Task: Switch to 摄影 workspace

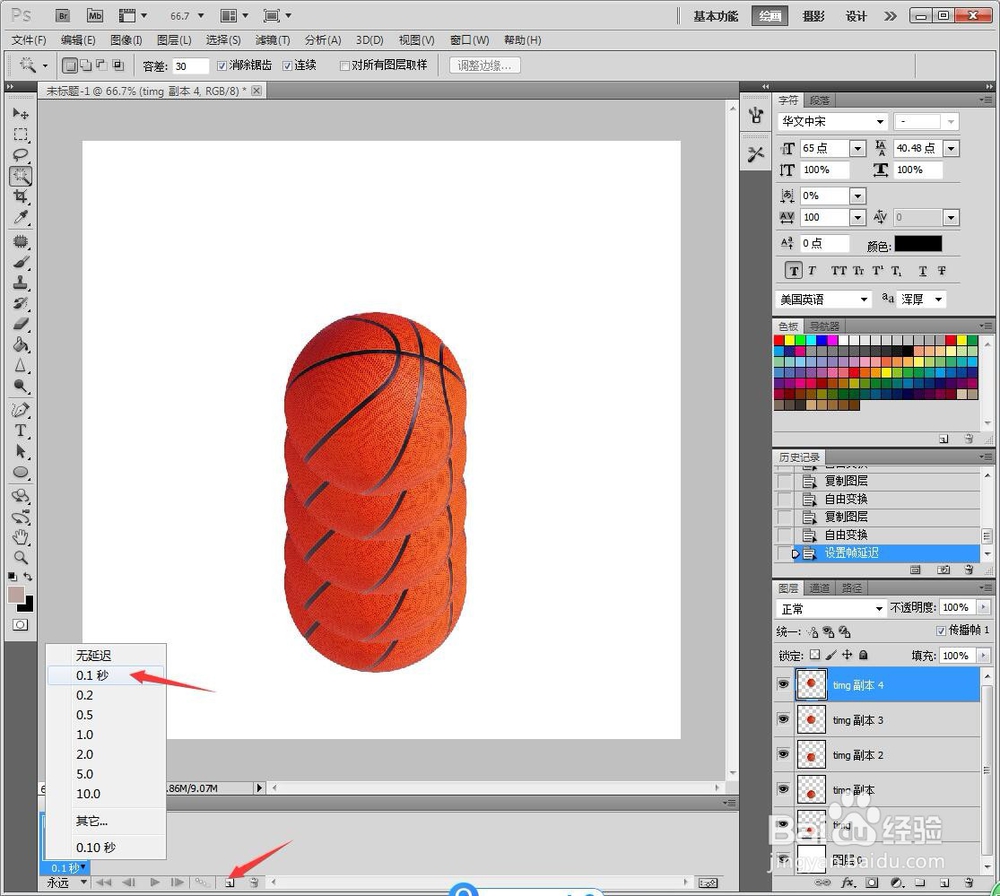Action: pos(813,16)
